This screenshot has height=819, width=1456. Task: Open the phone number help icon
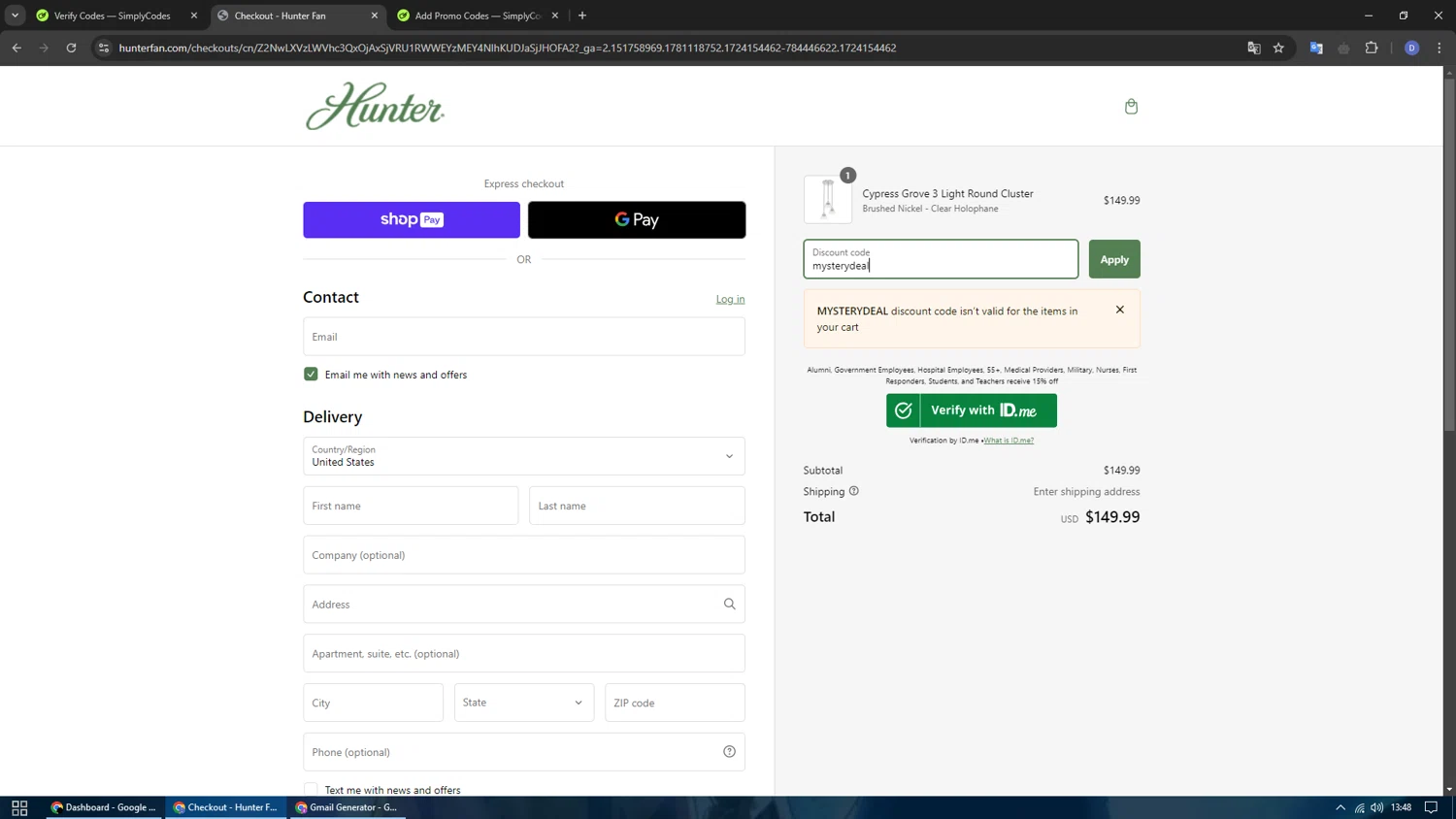[729, 752]
